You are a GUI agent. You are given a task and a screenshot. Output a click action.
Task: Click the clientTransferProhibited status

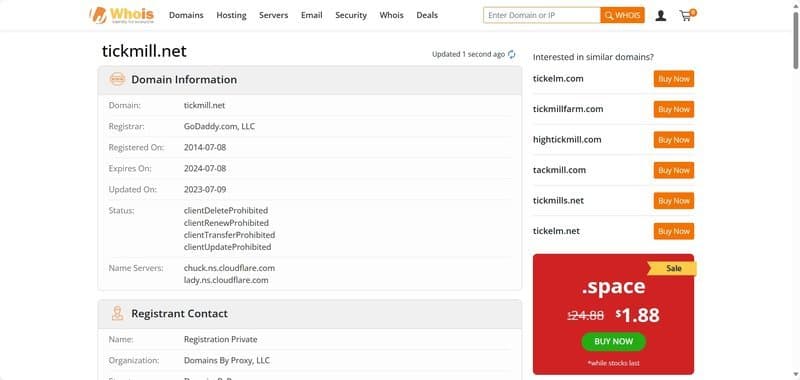pos(229,235)
